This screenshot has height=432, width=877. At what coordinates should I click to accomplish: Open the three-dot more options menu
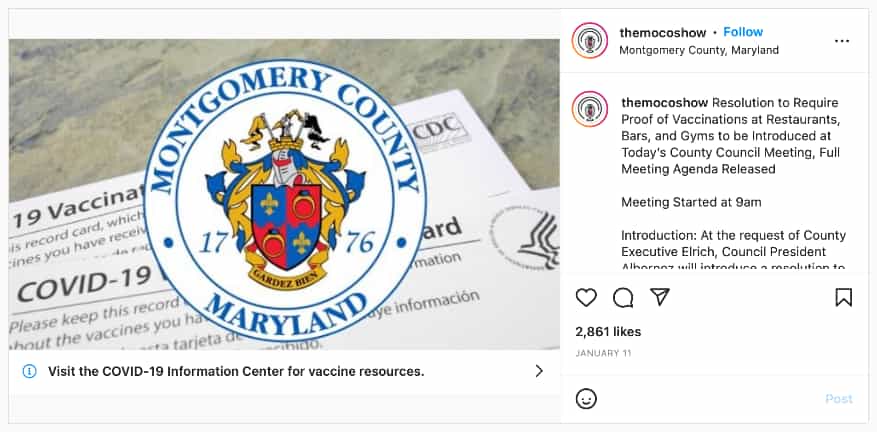point(842,41)
